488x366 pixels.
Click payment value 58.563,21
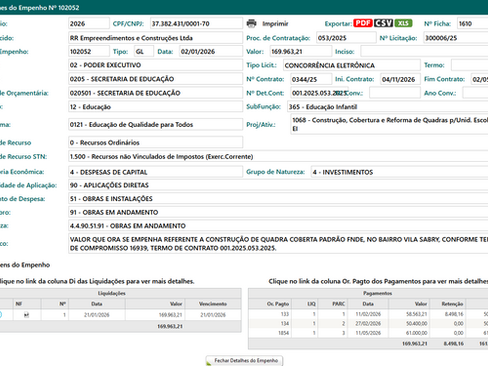[x=416, y=314]
